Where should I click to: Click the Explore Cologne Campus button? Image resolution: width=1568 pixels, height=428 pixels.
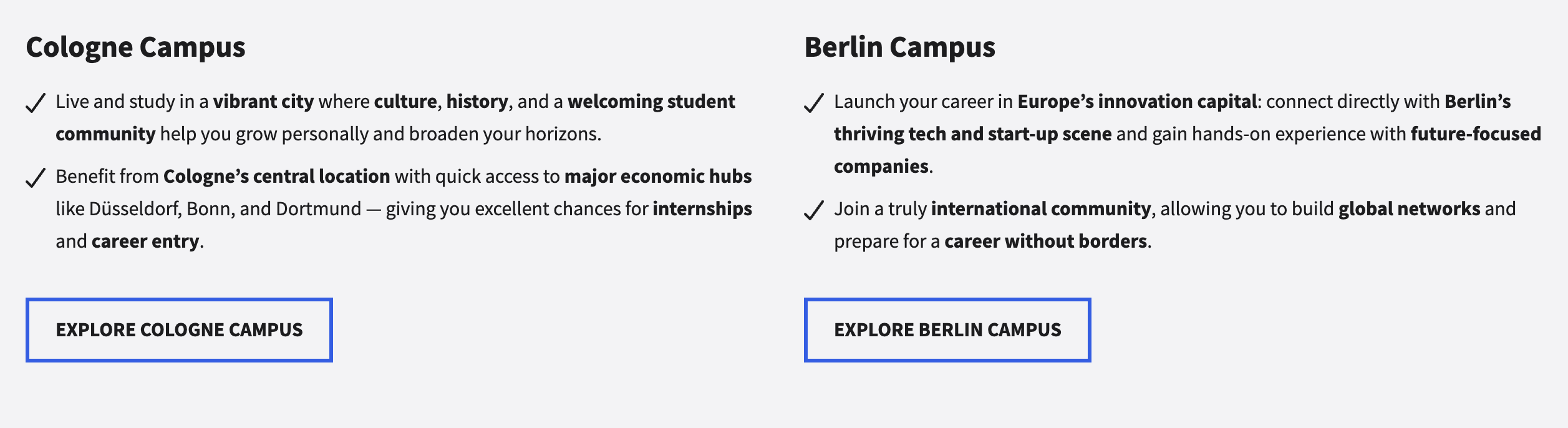tap(179, 330)
